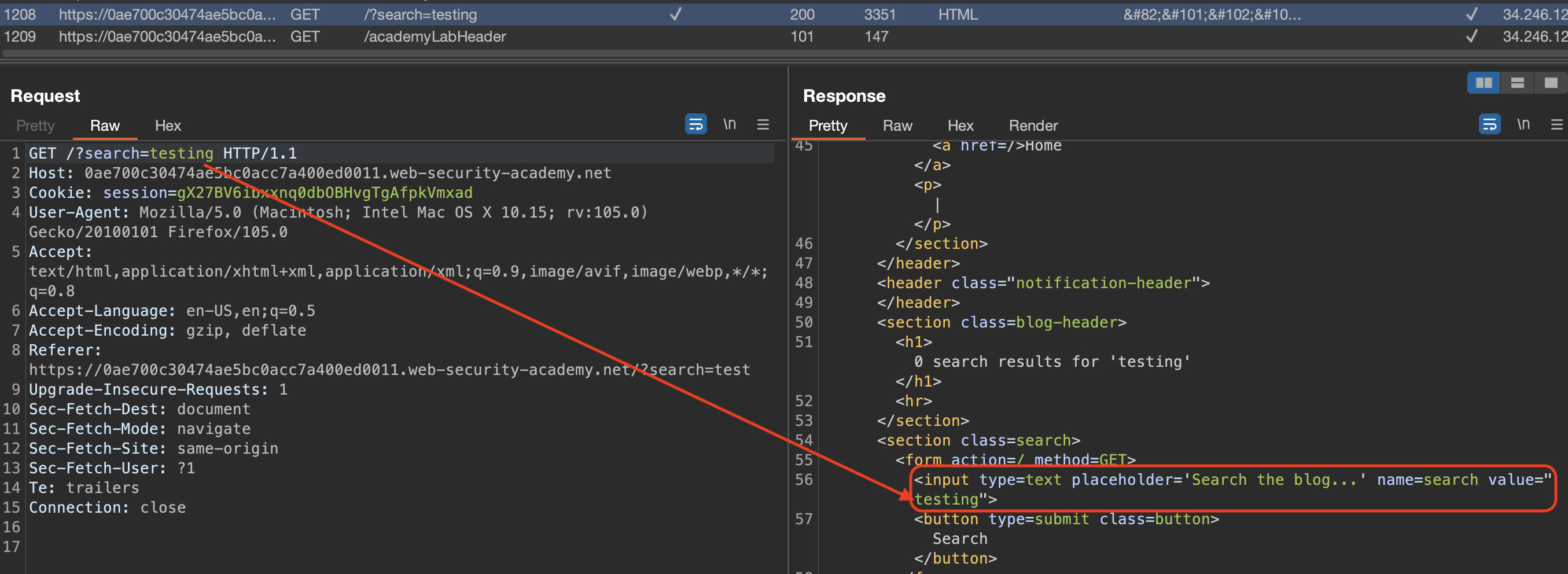Select the Response Pretty tab

(827, 126)
